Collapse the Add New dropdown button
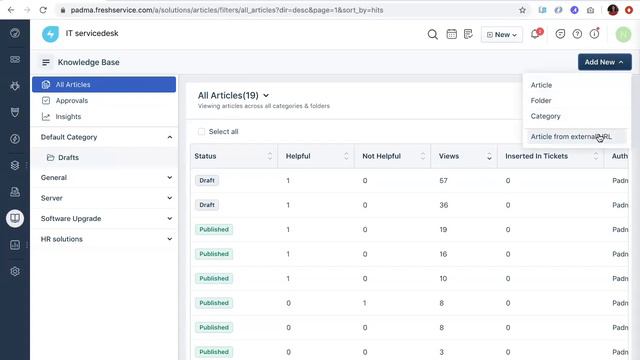The image size is (640, 360). [x=604, y=62]
